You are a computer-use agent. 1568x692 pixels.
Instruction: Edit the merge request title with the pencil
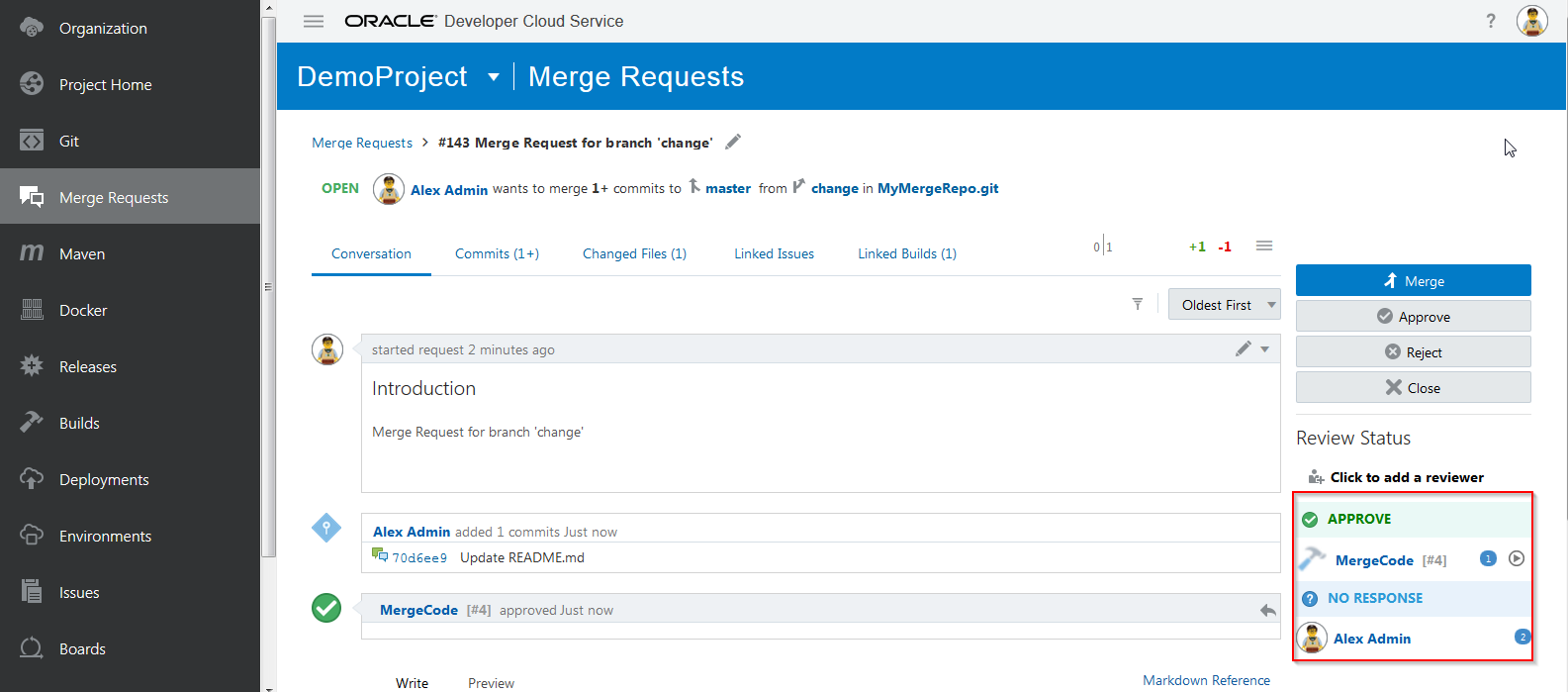733,142
